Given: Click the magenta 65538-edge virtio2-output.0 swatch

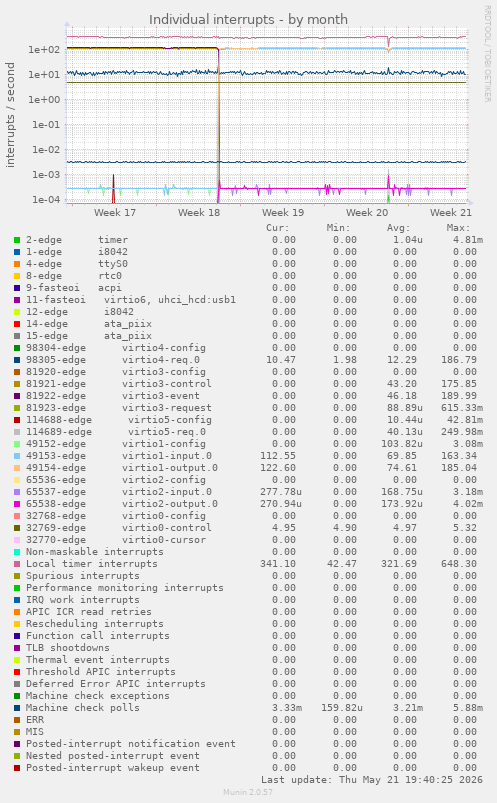Looking at the screenshot, I should click(x=17, y=504).
